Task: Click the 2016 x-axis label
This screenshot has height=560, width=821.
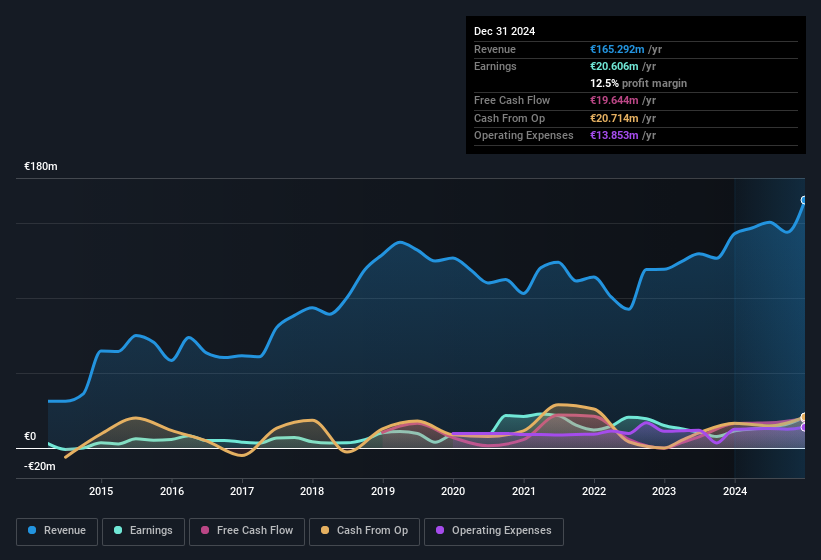Action: 172,491
